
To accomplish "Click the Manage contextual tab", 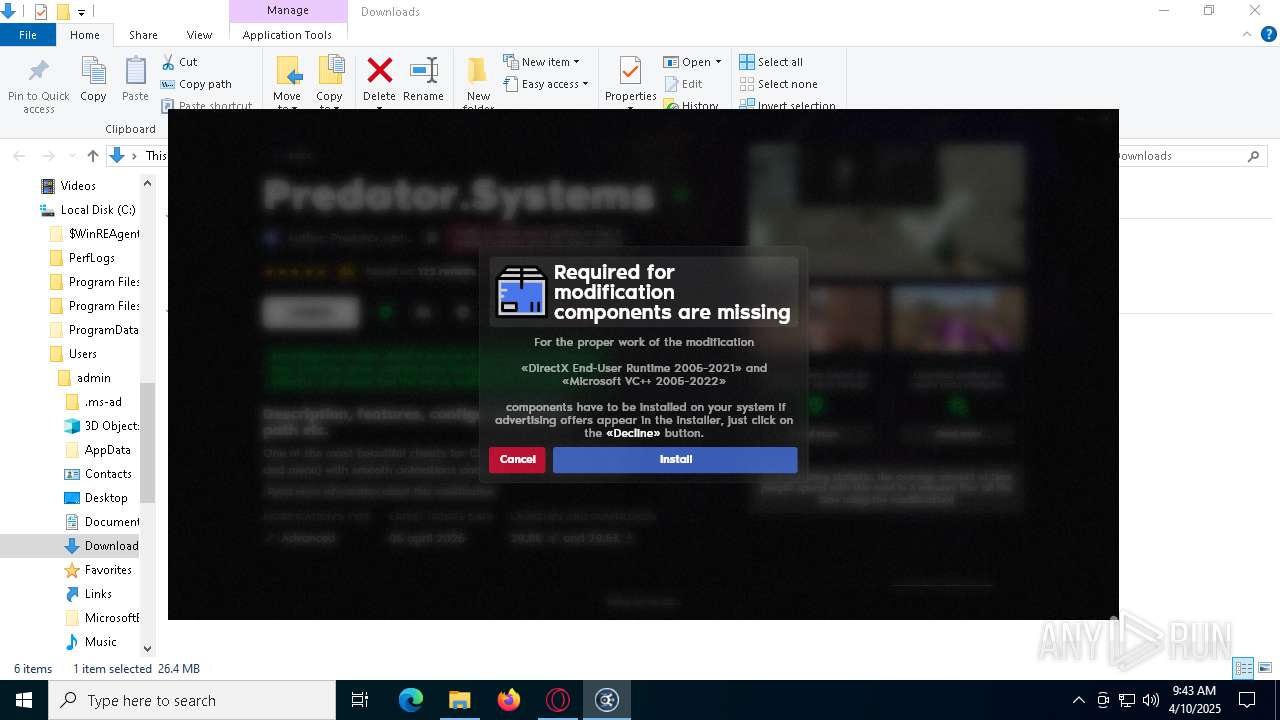I will [288, 11].
